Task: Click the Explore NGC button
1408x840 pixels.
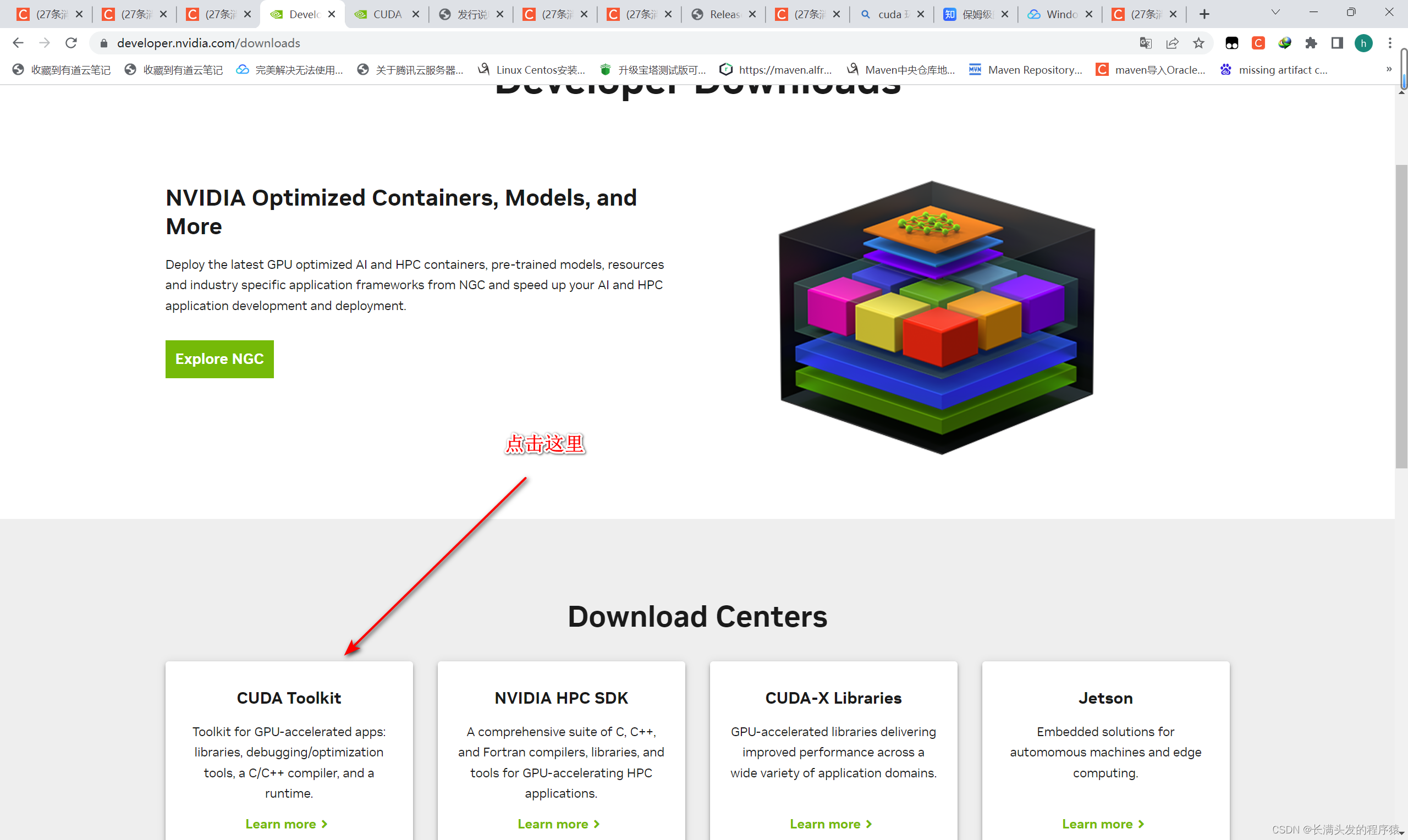Action: click(x=219, y=359)
